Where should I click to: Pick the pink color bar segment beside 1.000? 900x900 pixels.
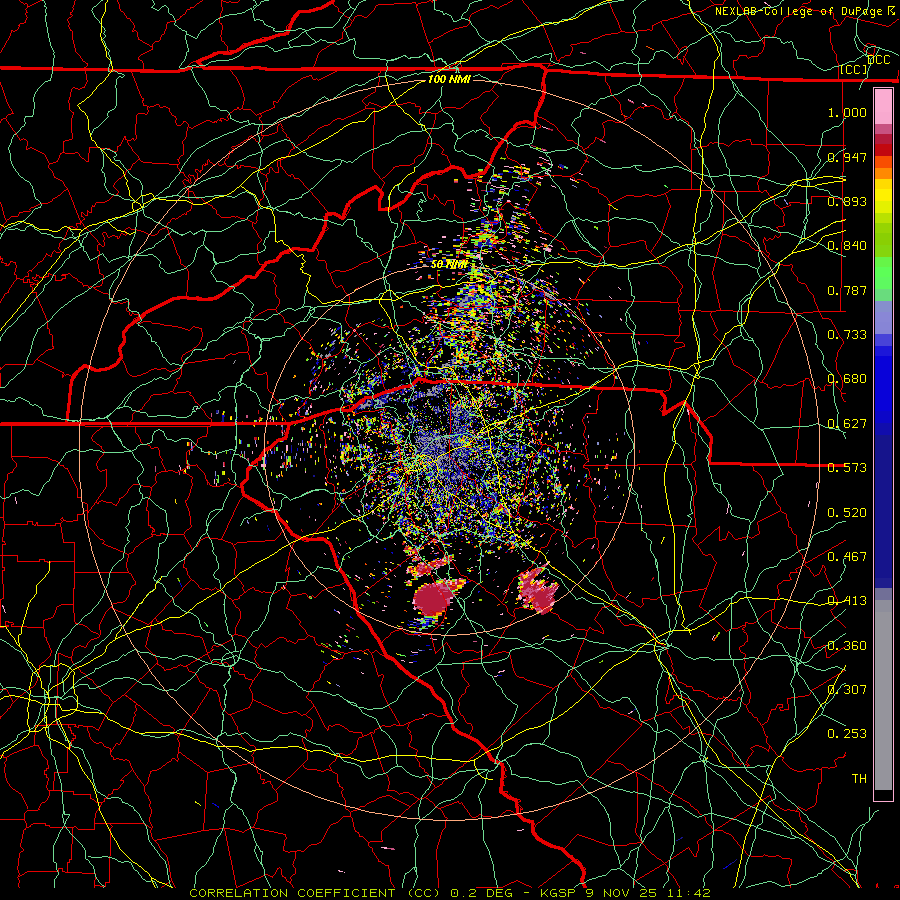coord(883,107)
